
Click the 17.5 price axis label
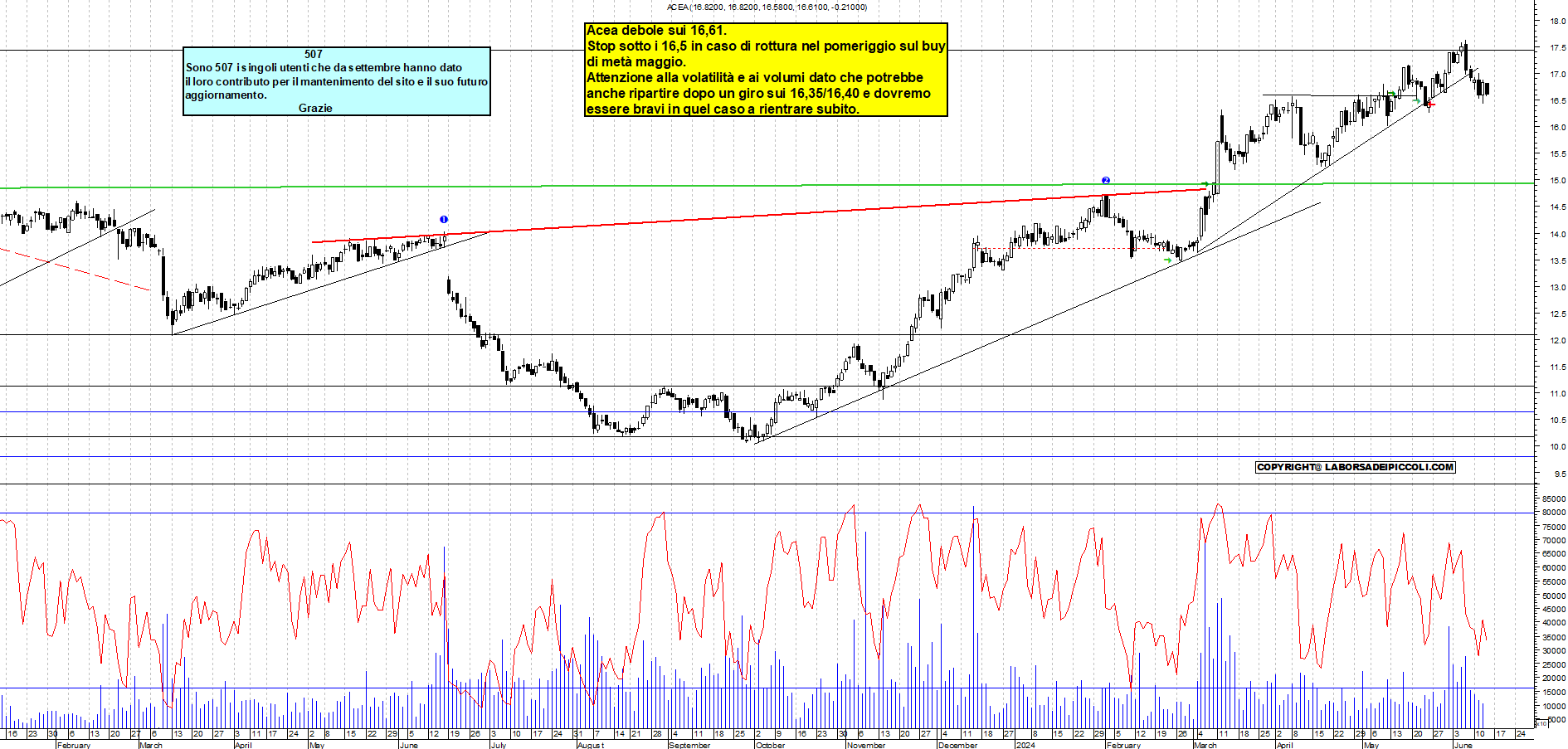pos(1557,48)
